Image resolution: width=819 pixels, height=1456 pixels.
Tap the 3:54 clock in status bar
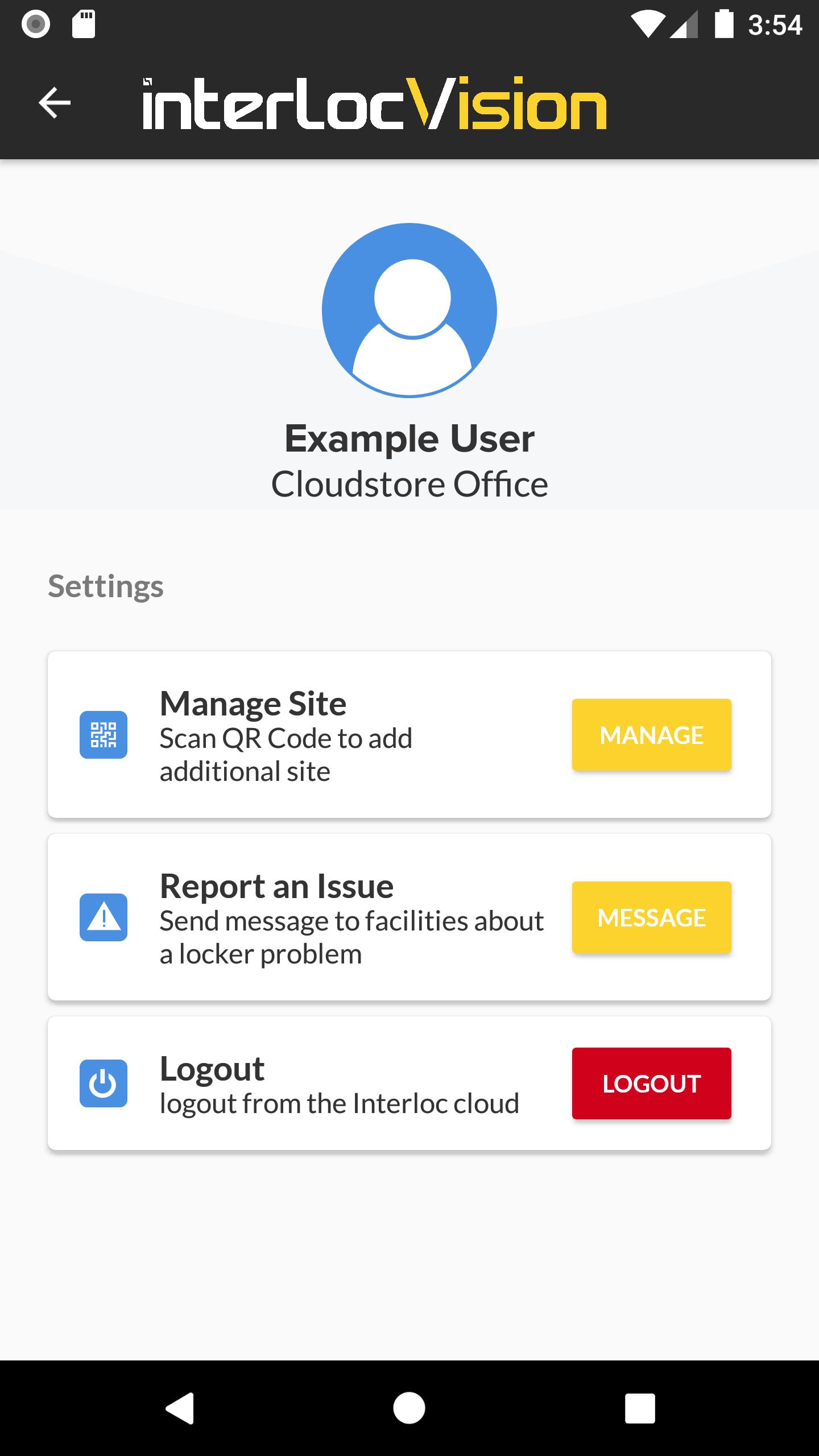[775, 25]
